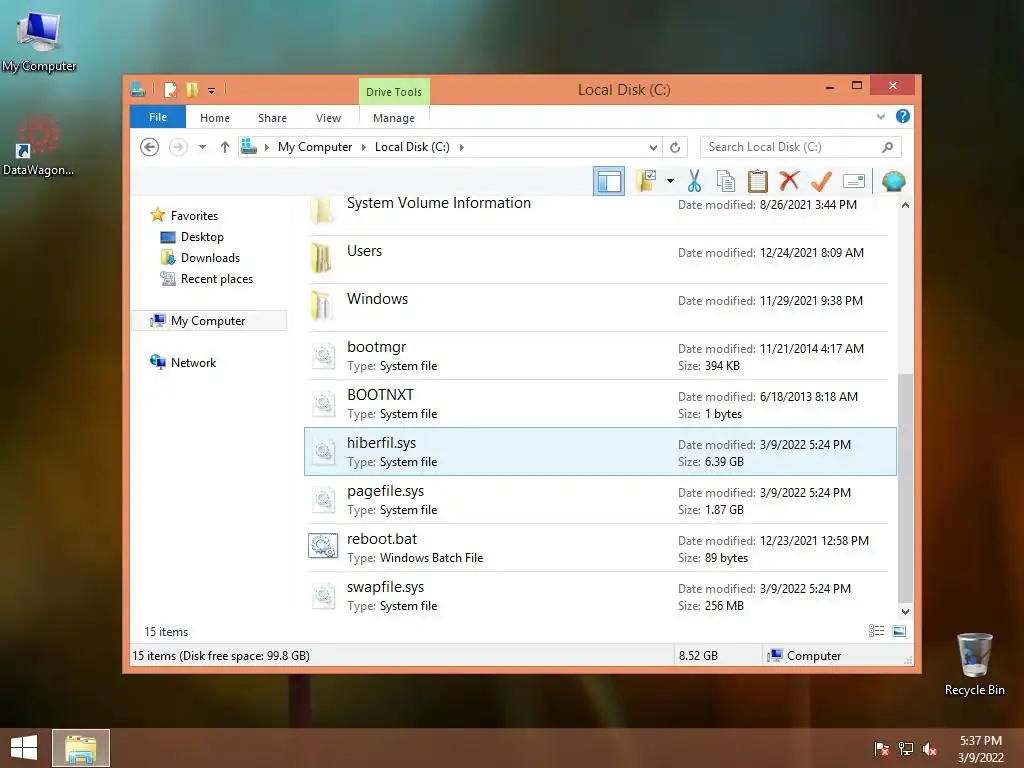
Task: Switch to the Home ribbon tab
Action: 215,118
